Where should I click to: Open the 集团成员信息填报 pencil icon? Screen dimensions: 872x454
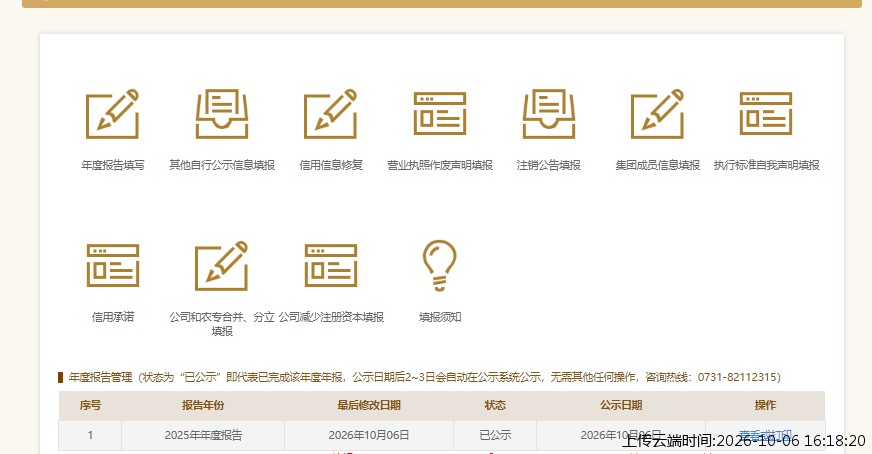coord(657,114)
